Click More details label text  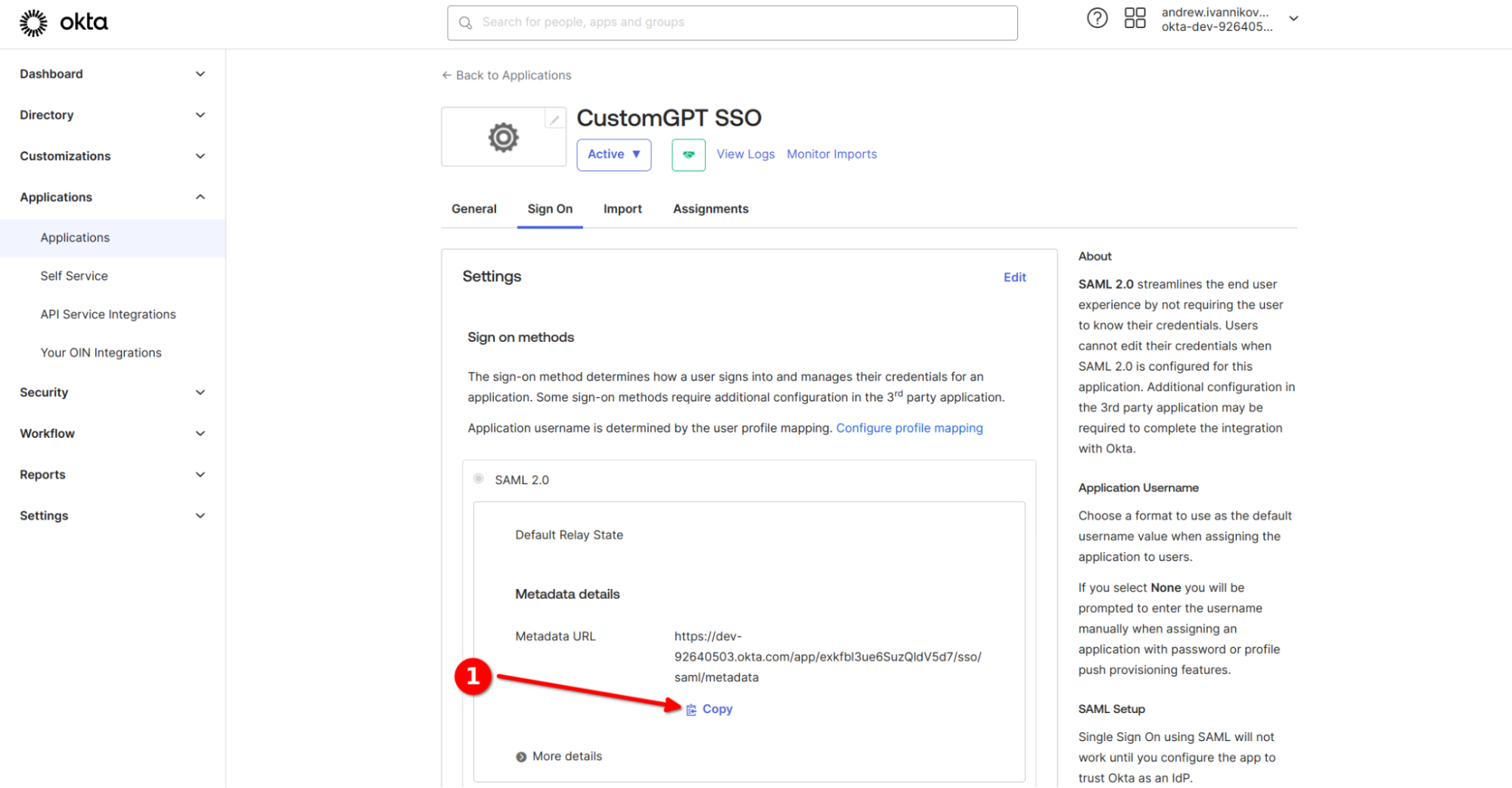point(567,757)
